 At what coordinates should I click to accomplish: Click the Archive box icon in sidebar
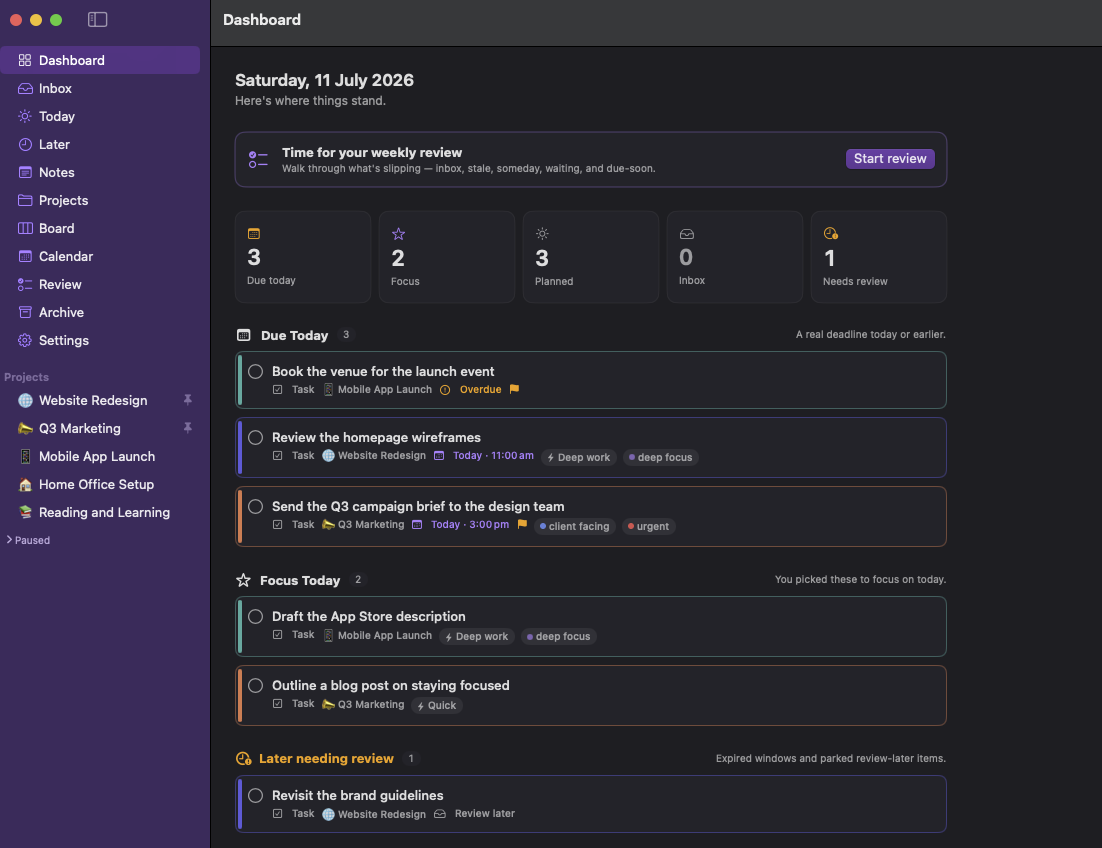[x=25, y=313]
